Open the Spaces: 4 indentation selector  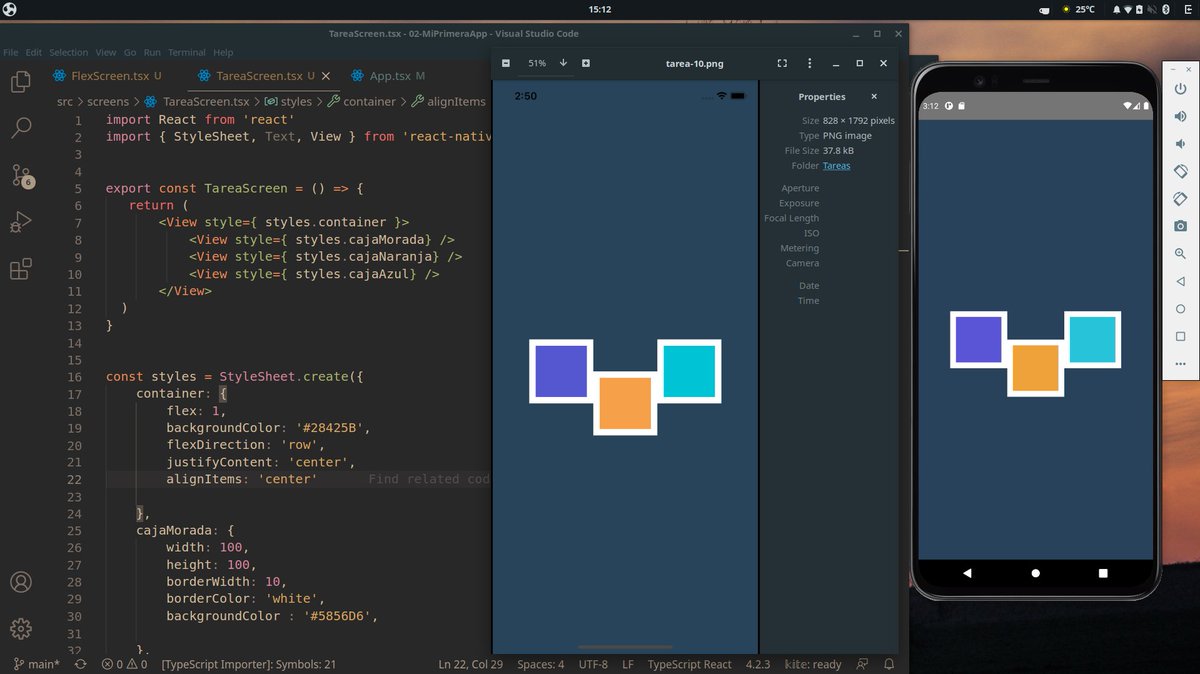541,664
